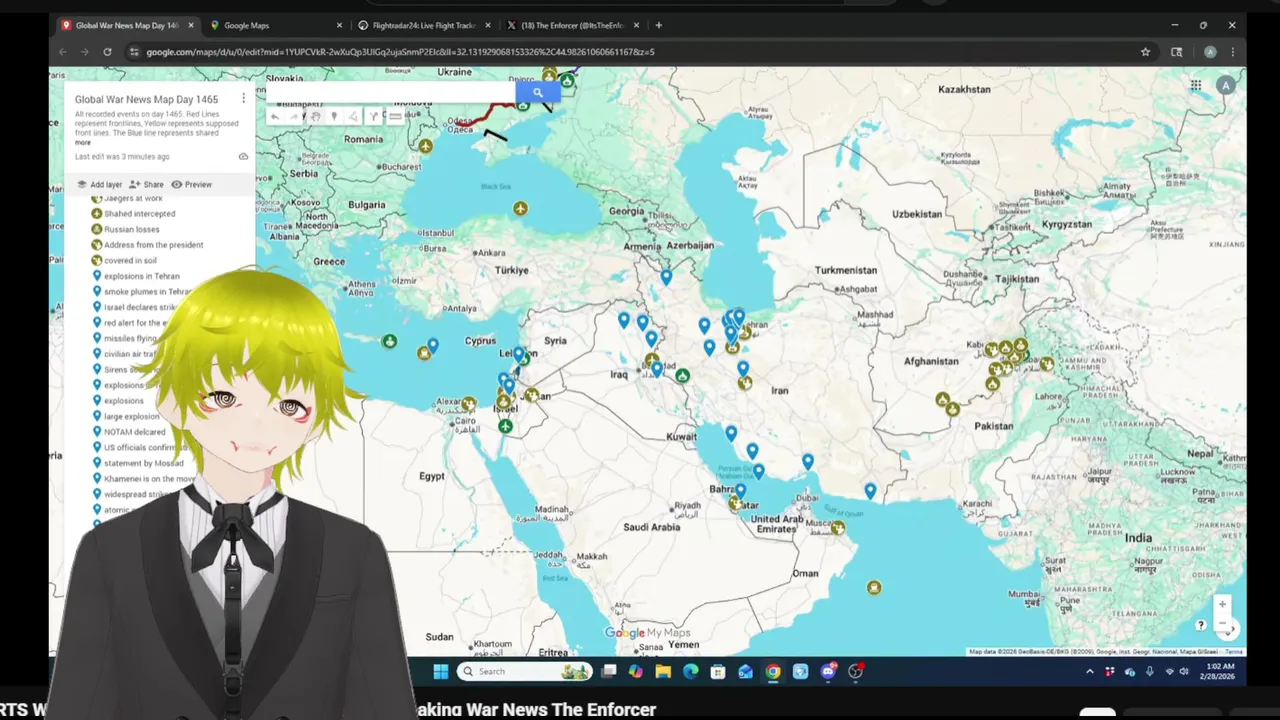
Task: Click the blue pin near Muscat
Action: pyautogui.click(x=870, y=491)
